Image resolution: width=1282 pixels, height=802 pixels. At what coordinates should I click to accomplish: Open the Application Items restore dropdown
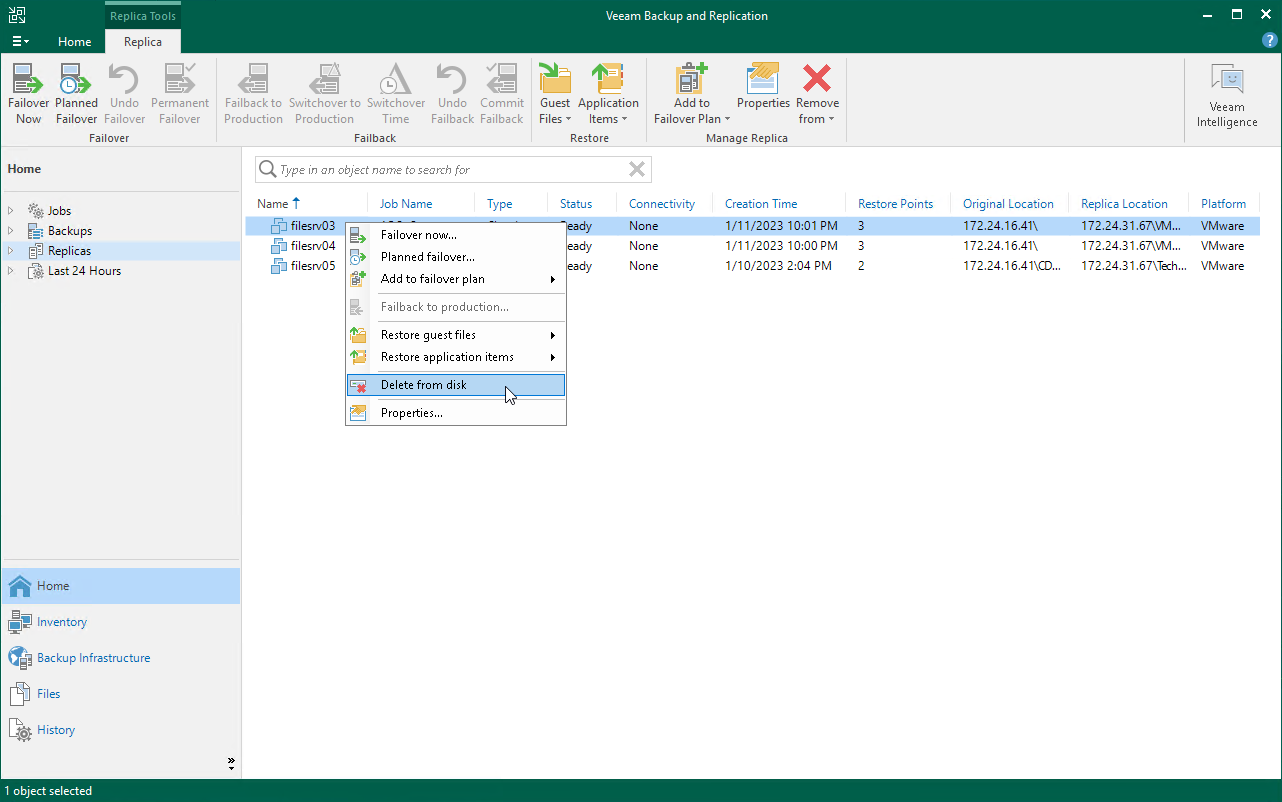pyautogui.click(x=608, y=94)
